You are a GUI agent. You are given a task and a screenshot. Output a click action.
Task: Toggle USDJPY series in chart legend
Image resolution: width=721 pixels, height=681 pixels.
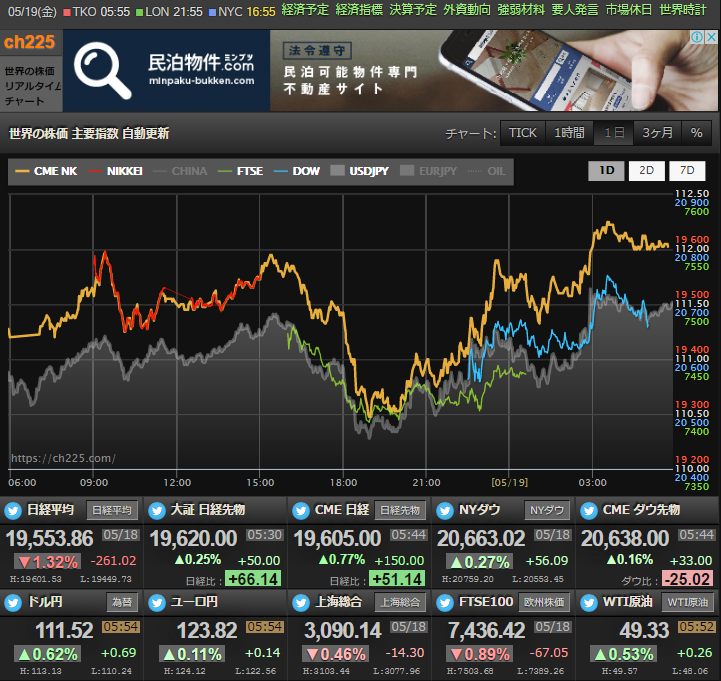pyautogui.click(x=360, y=171)
